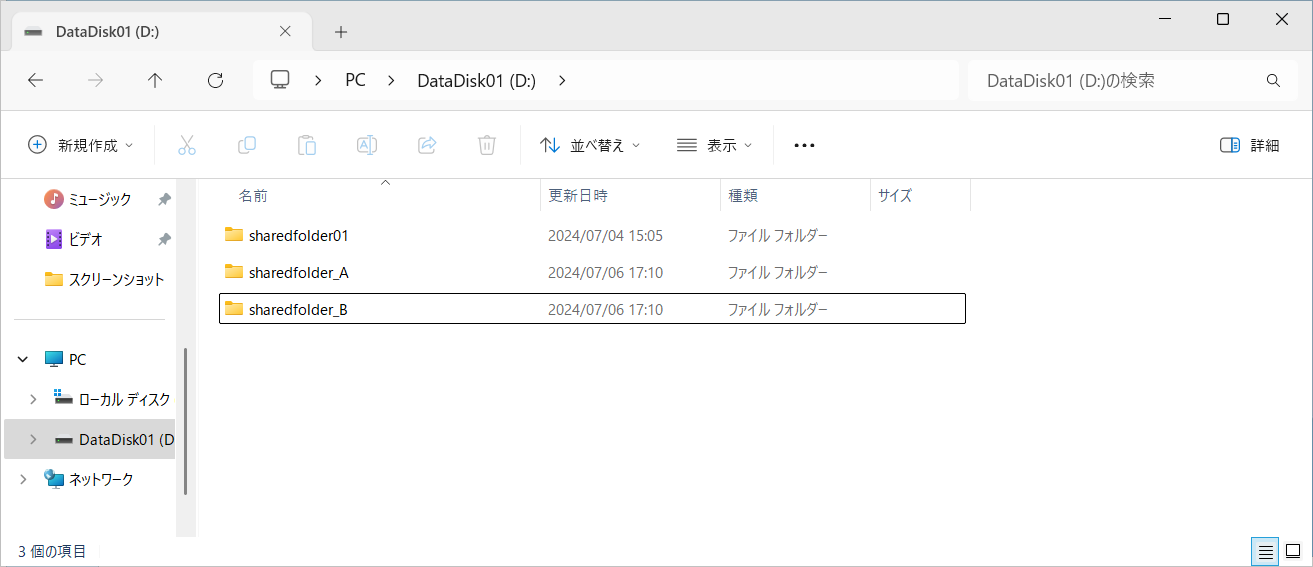1313x567 pixels.
Task: Click the navigation pane scrollbar
Action: tap(186, 421)
